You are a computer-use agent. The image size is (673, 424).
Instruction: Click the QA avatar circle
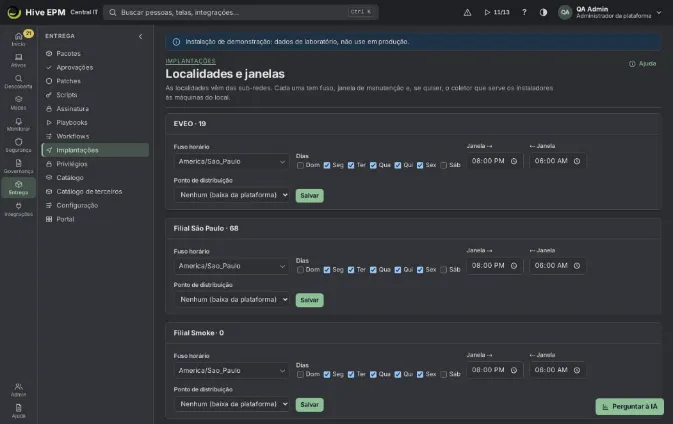coord(565,12)
